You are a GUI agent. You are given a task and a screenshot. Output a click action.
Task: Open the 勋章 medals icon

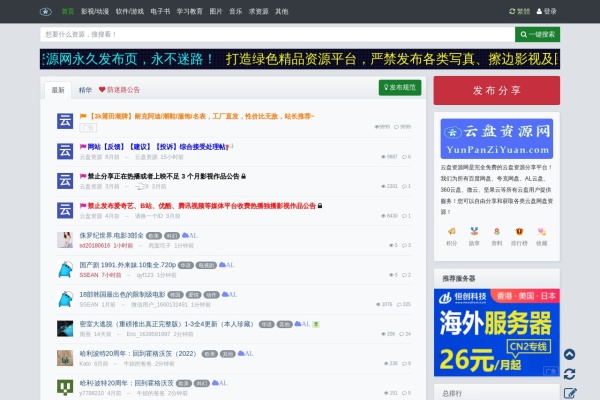pos(474,236)
